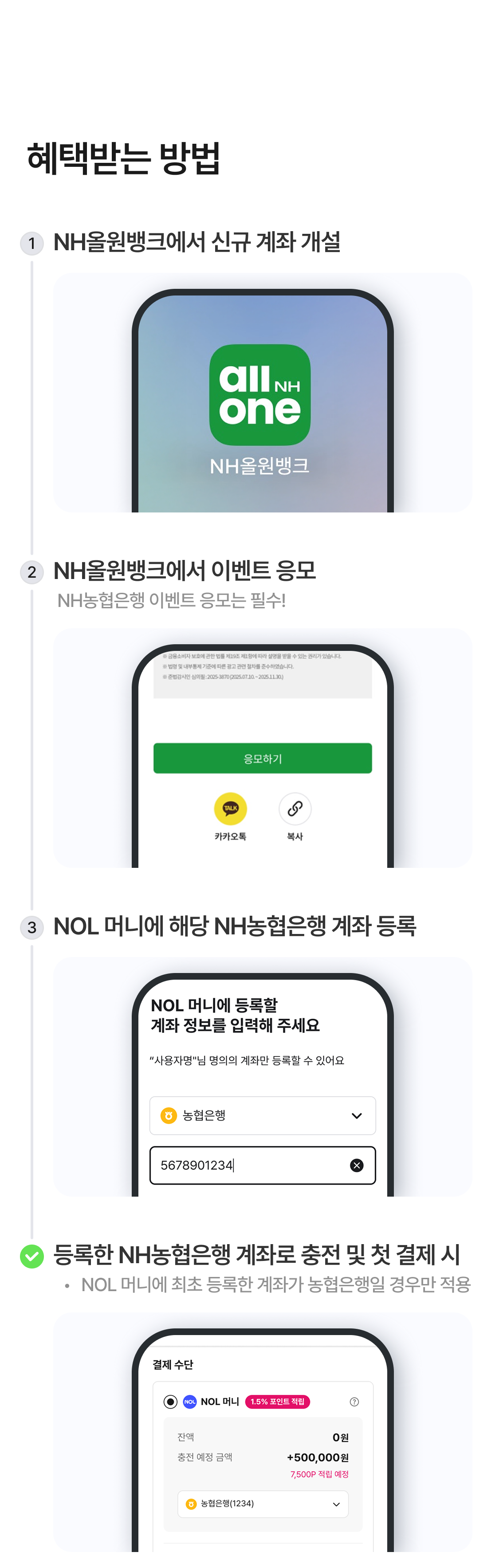499x1568 pixels.
Task: Click the green checkmark step icon
Action: point(31,1256)
